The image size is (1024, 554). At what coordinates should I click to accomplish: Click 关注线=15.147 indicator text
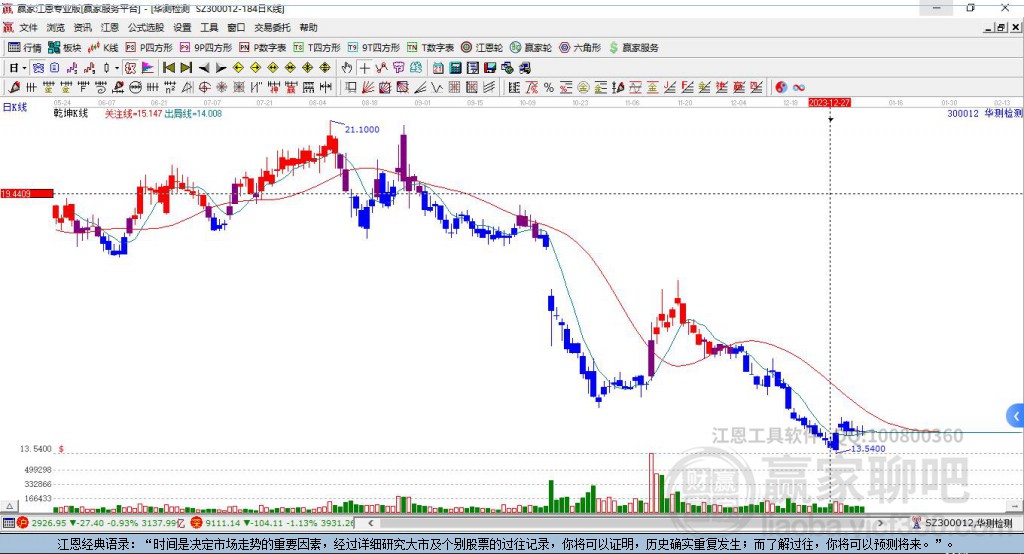pyautogui.click(x=134, y=114)
